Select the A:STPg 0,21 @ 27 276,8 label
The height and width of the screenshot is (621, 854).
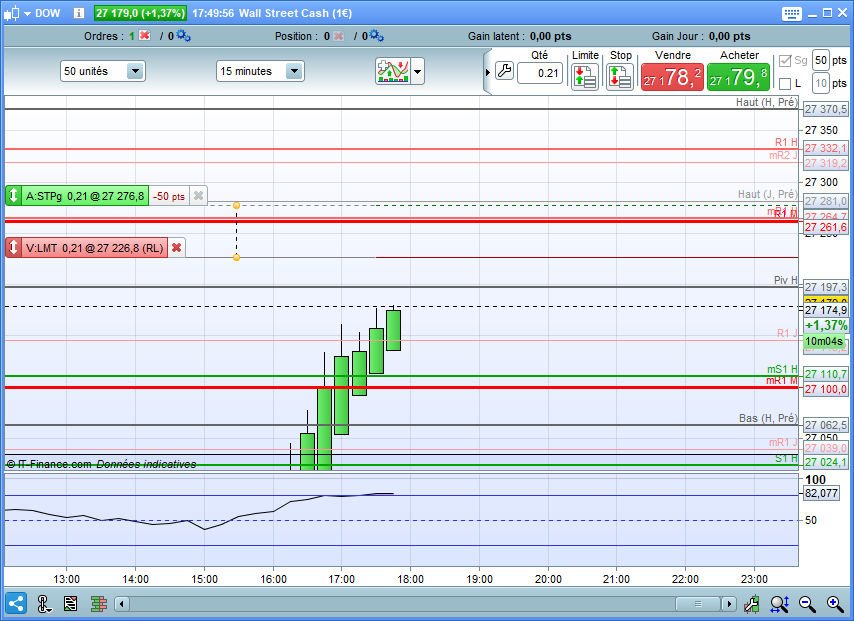click(85, 196)
